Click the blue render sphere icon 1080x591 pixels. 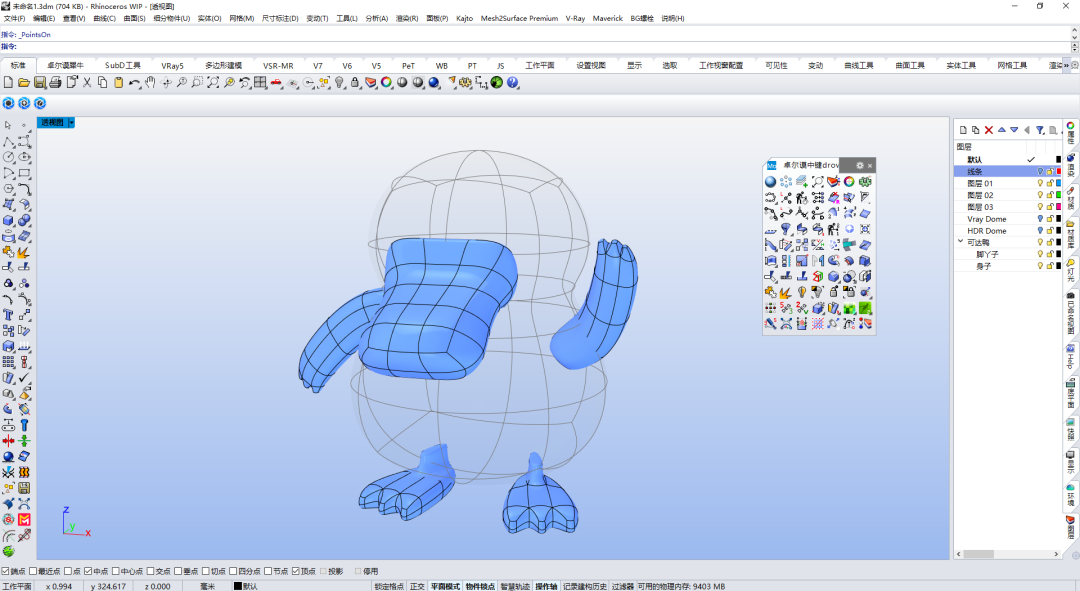[434, 83]
